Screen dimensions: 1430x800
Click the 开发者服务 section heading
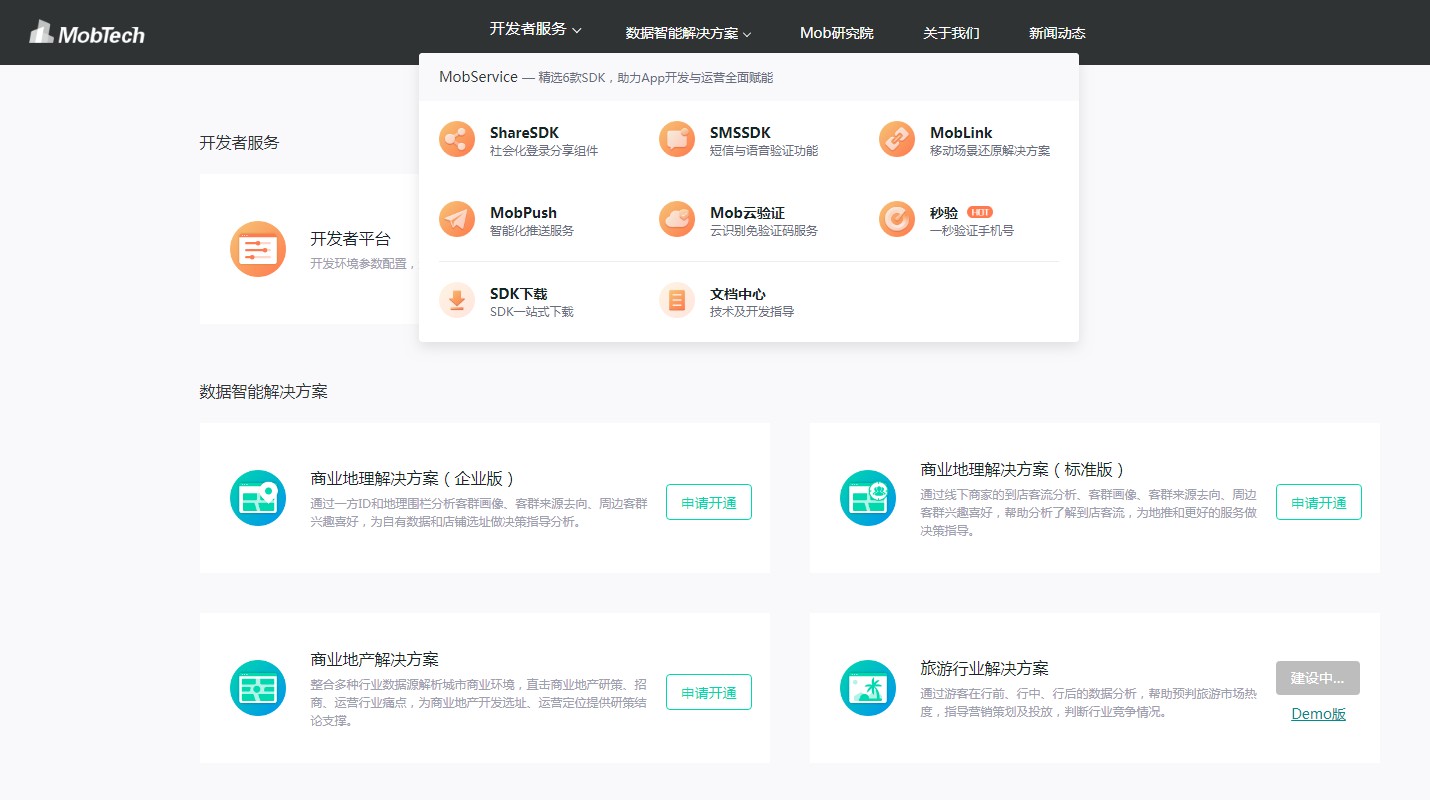click(x=239, y=142)
